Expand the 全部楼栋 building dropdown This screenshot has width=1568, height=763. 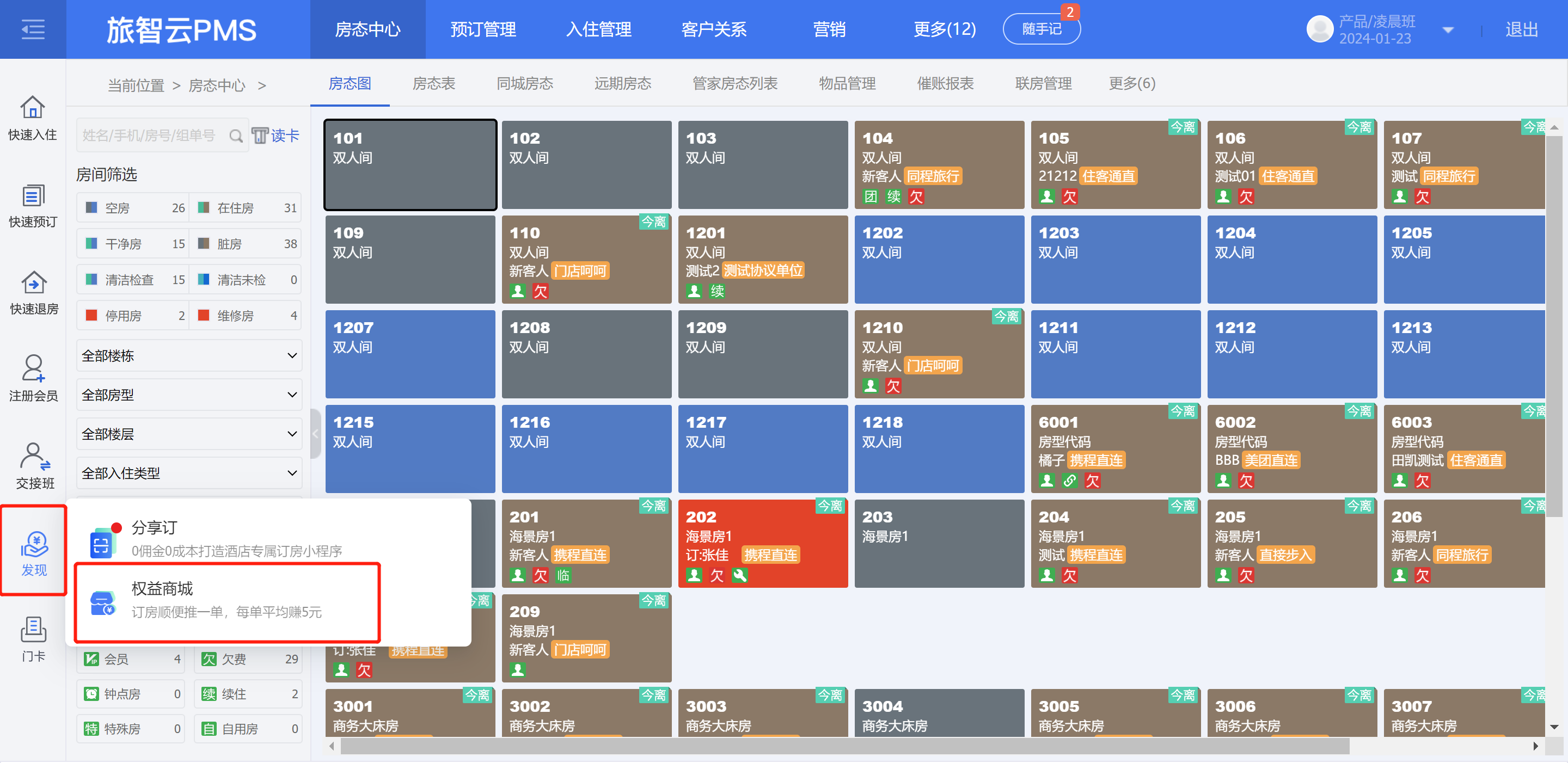pos(189,356)
